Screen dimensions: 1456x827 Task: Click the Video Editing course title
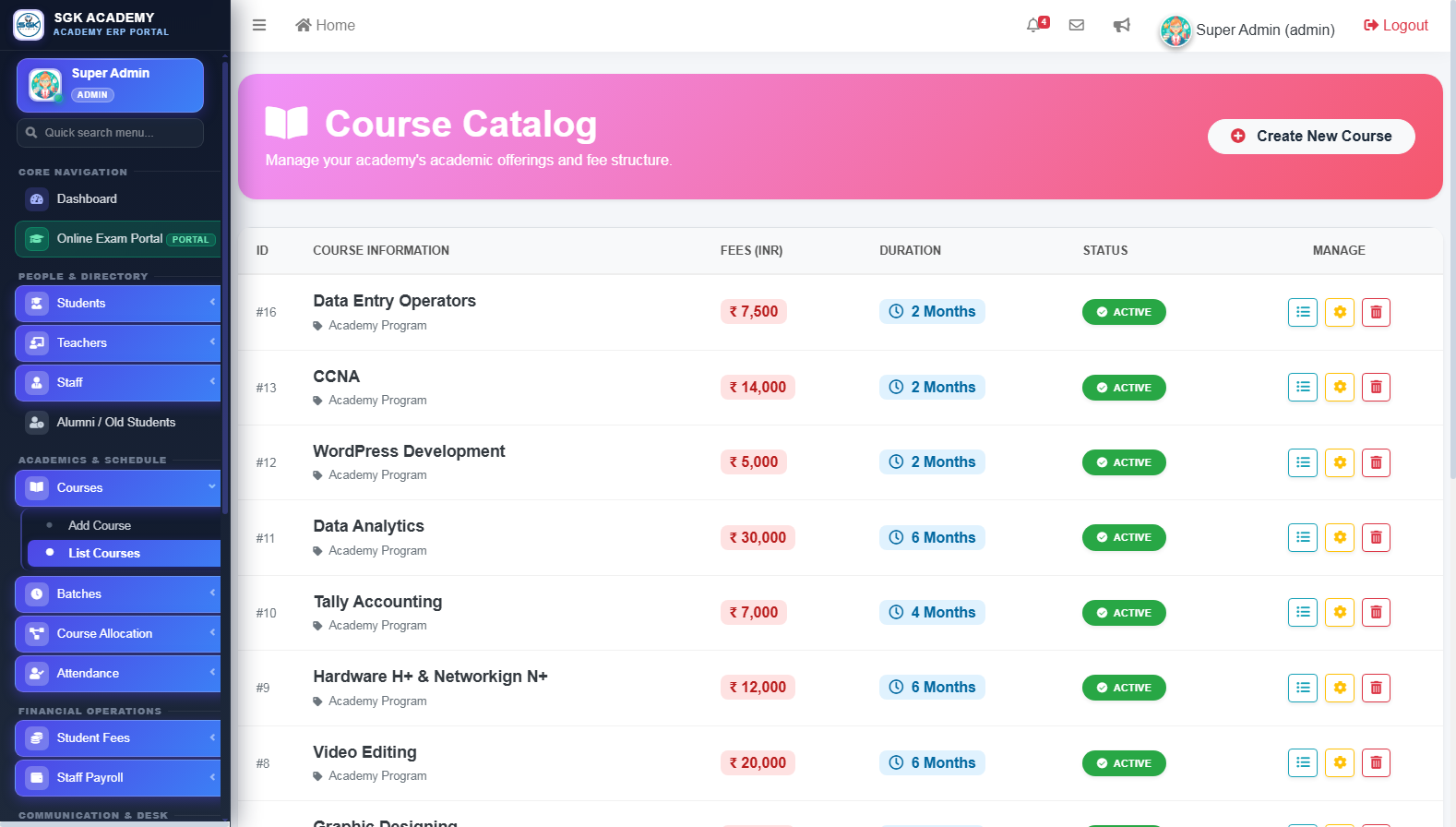pos(364,752)
